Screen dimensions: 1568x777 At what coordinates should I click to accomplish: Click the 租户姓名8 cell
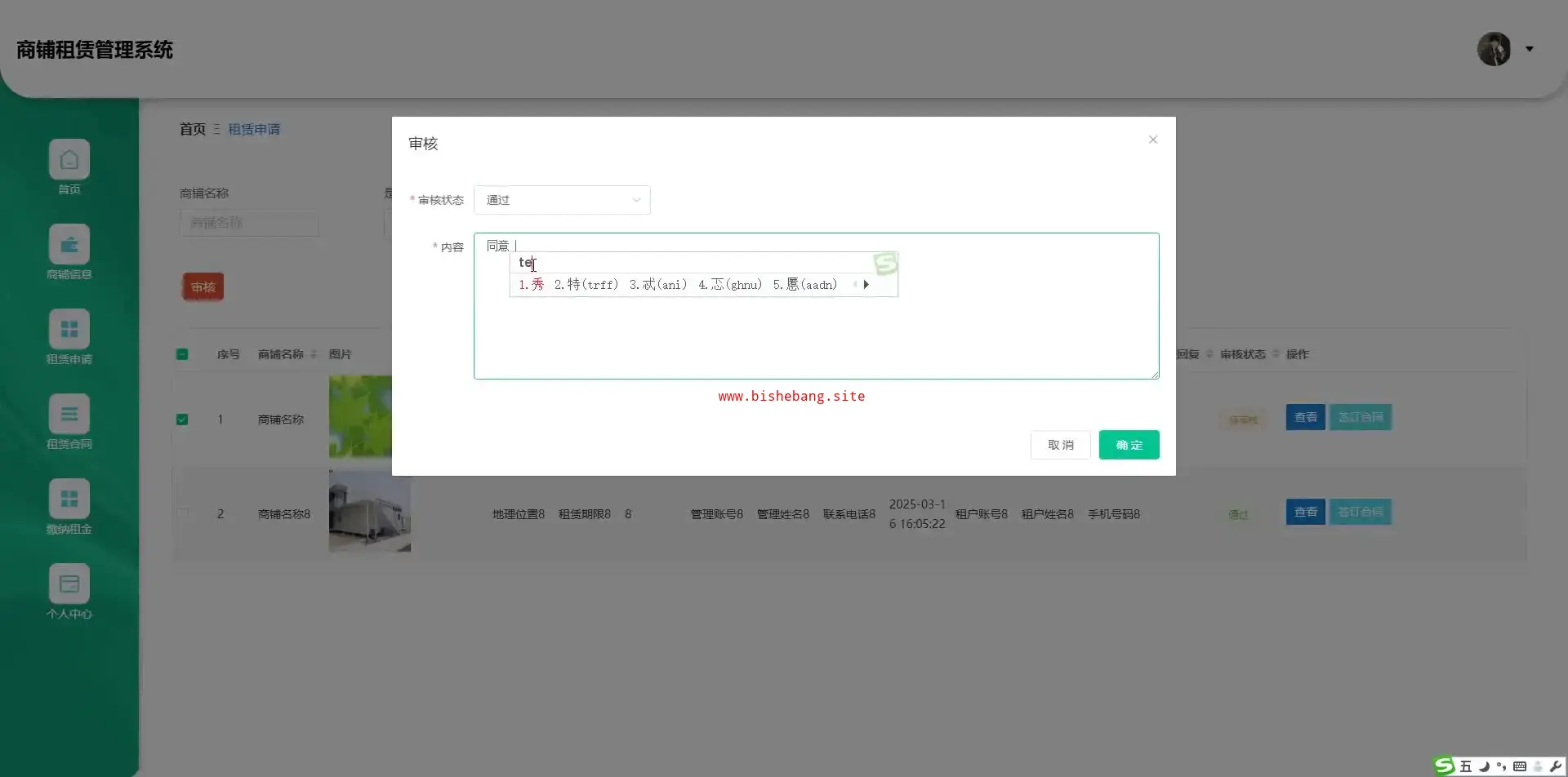1048,514
